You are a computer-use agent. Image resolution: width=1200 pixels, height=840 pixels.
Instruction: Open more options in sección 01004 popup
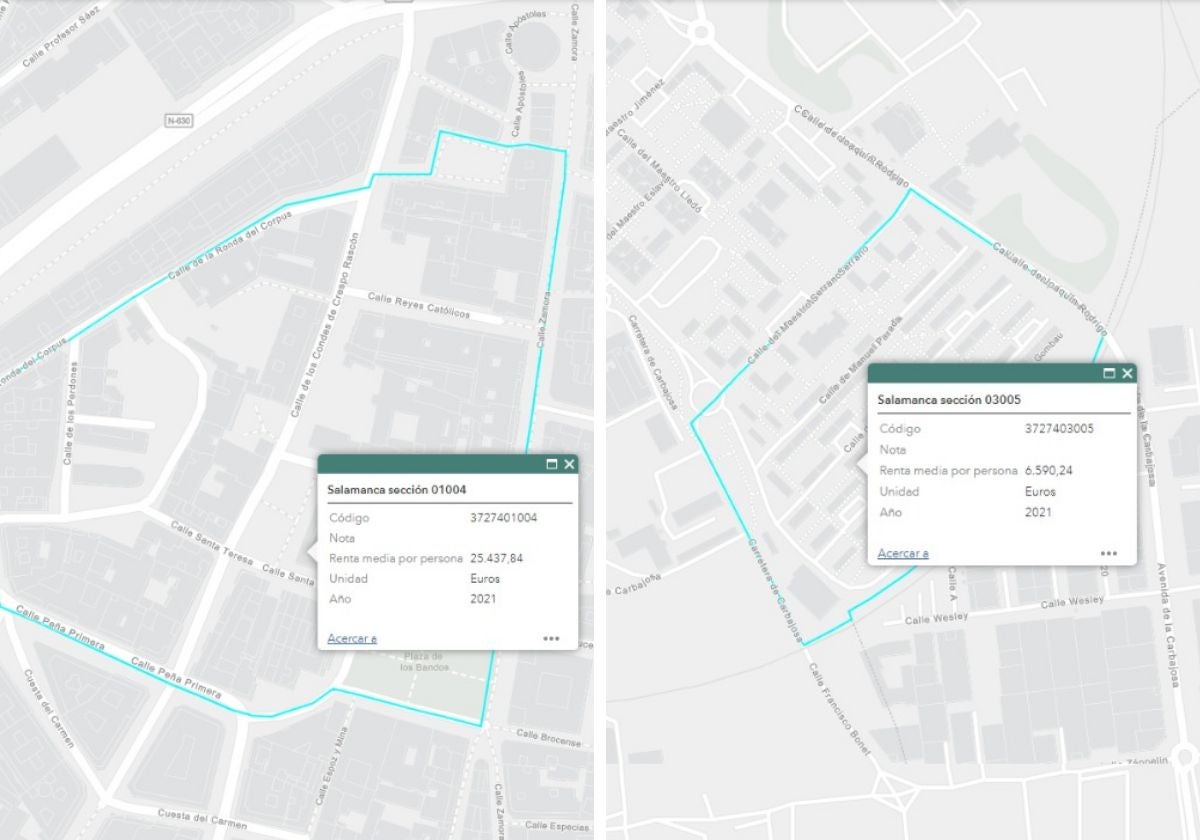552,638
